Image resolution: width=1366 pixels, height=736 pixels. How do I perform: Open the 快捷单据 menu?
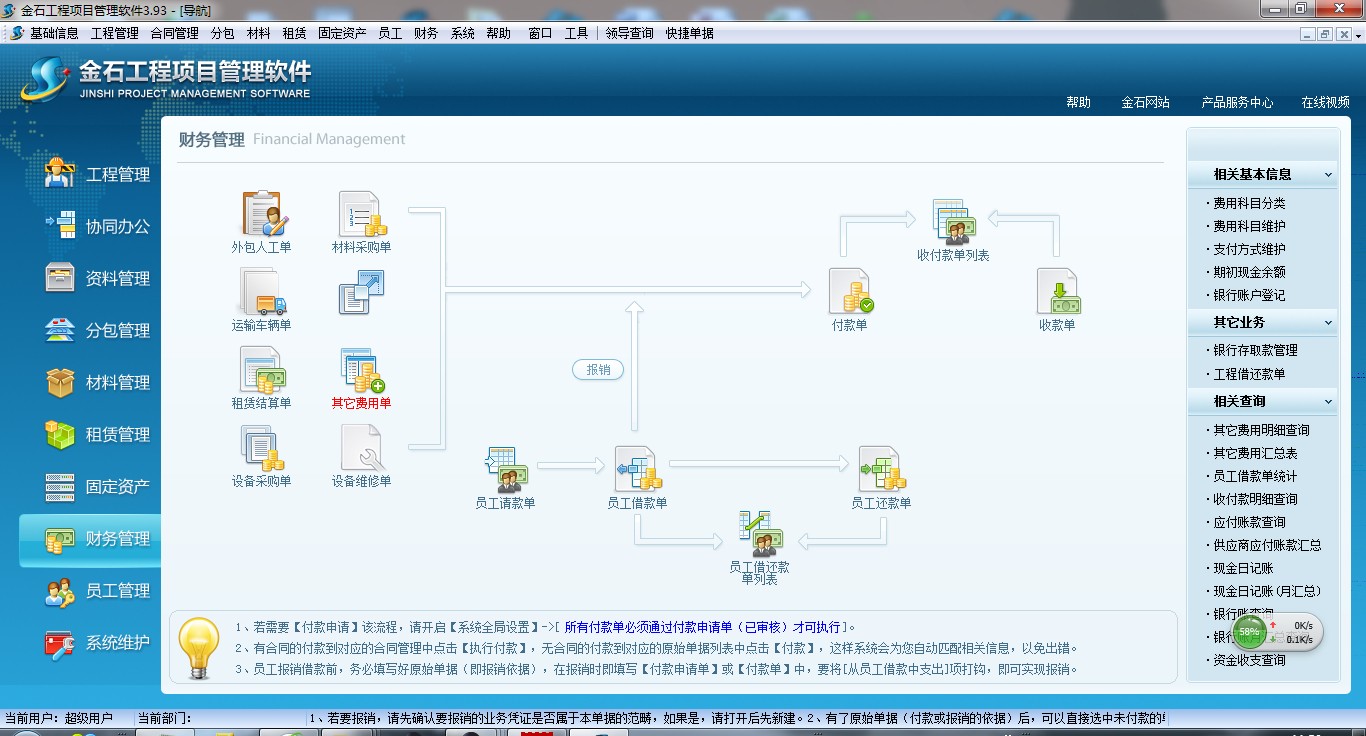pos(690,33)
